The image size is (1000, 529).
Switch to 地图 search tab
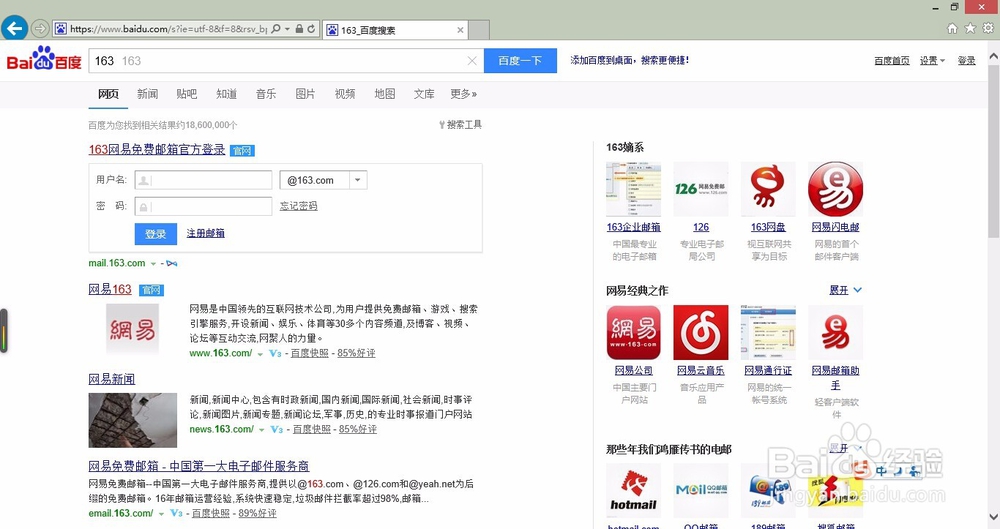point(385,94)
